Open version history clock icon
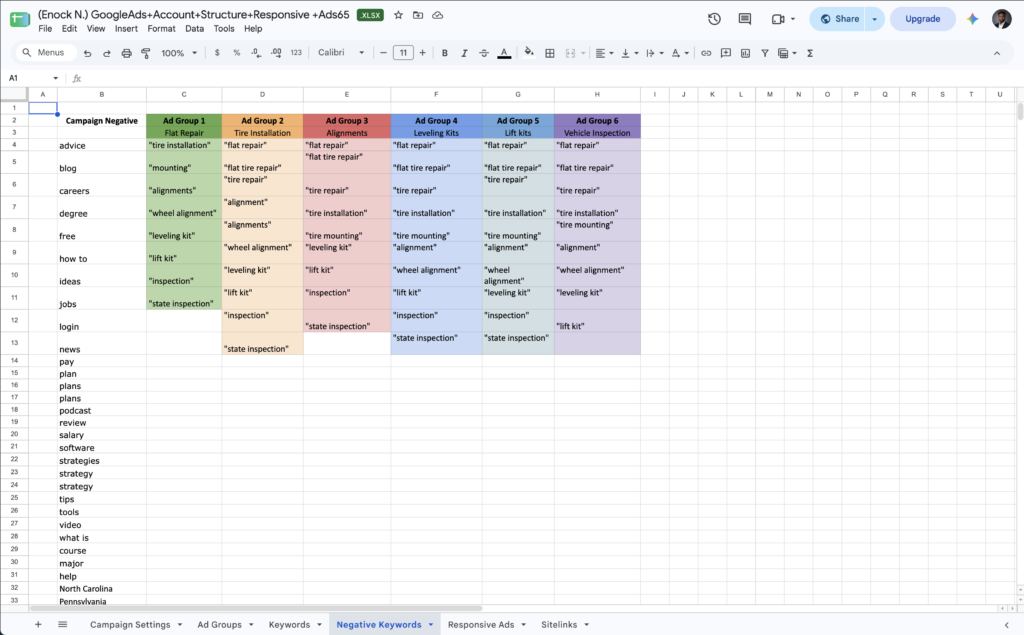 pyautogui.click(x=714, y=19)
